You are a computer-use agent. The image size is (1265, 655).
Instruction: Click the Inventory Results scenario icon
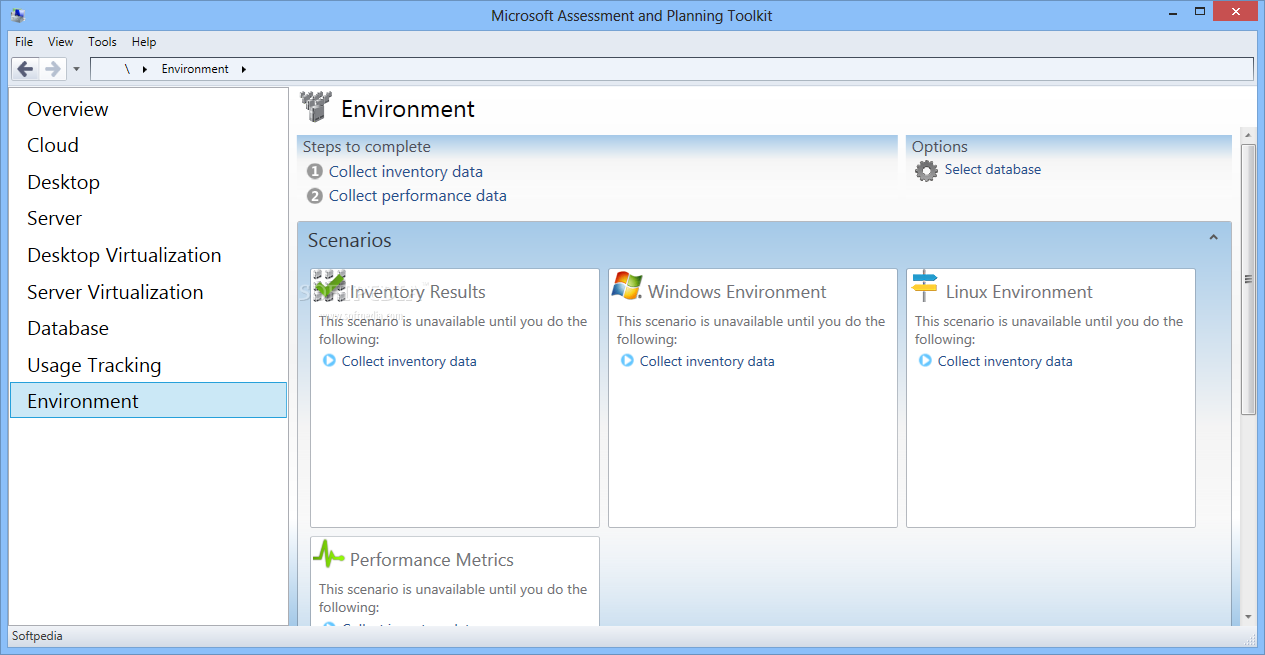click(329, 285)
